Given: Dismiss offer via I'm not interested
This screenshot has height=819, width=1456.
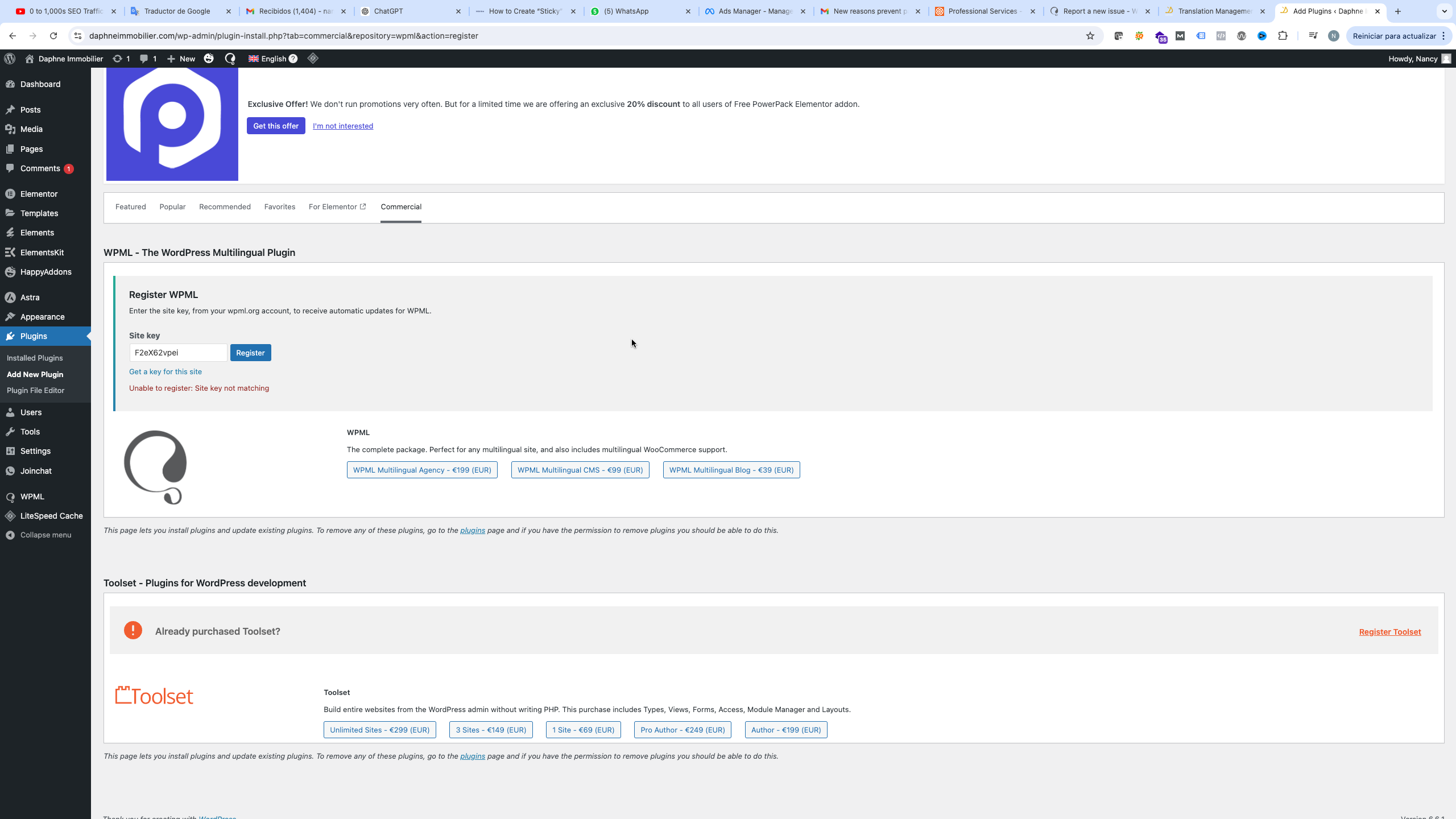Looking at the screenshot, I should (343, 126).
